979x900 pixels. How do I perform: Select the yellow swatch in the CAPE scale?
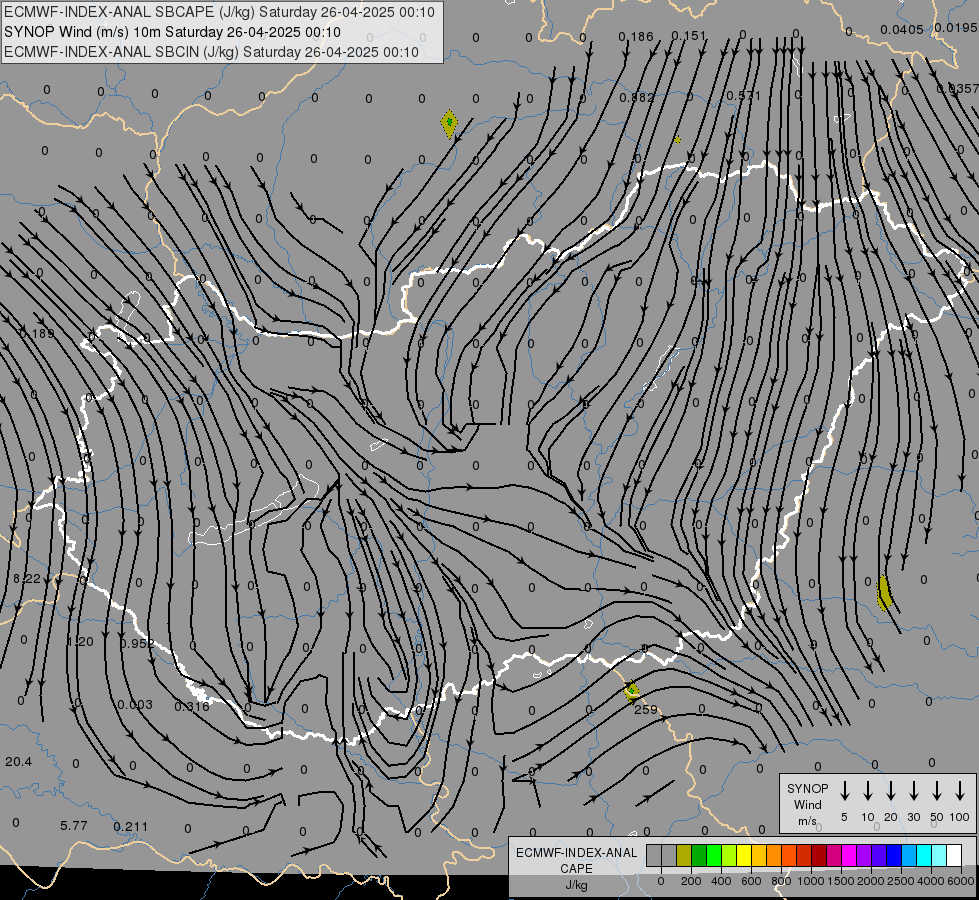[x=744, y=856]
